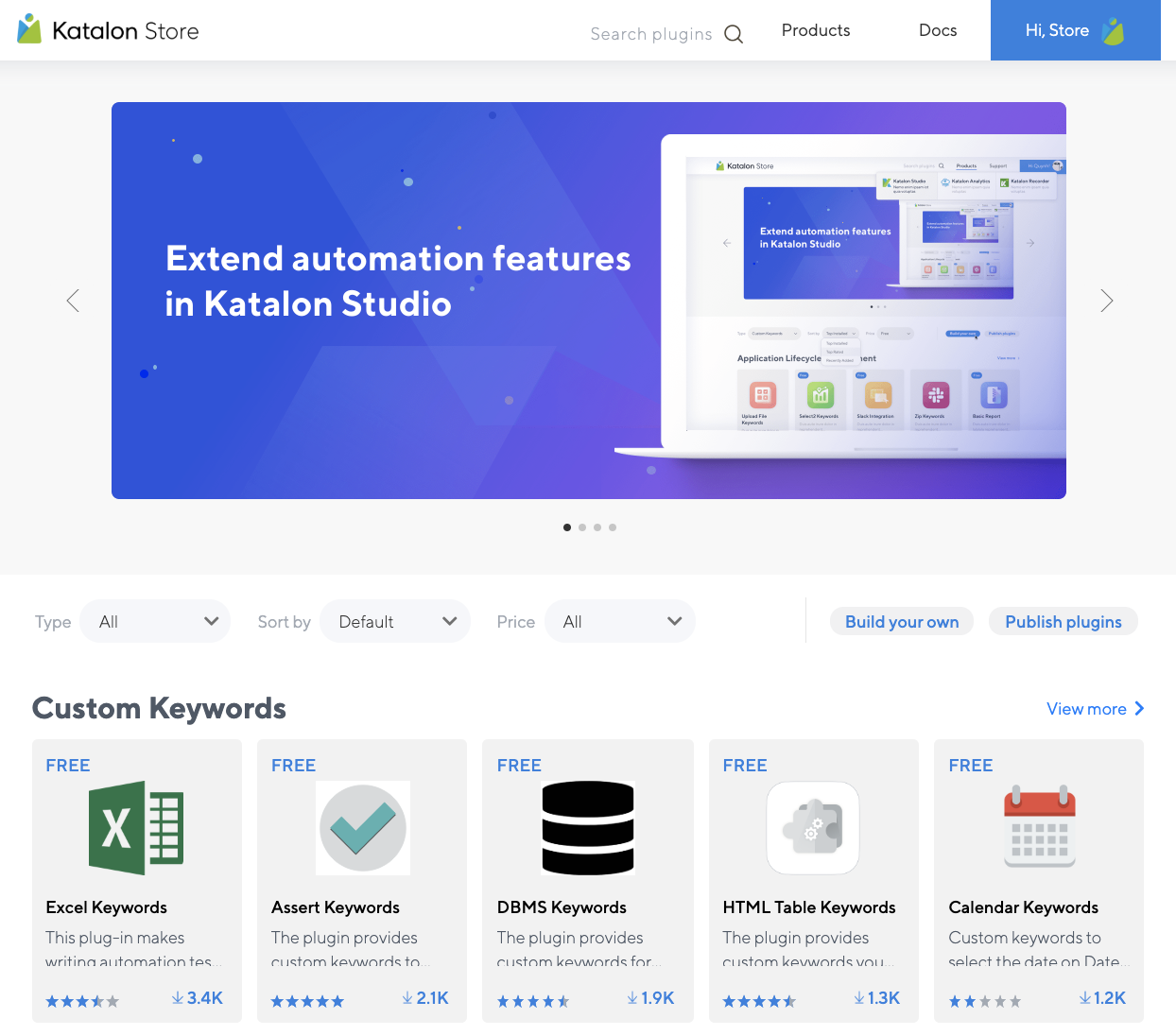This screenshot has height=1036, width=1176.
Task: Click Calendar Keywords star rating
Action: coord(985,1001)
